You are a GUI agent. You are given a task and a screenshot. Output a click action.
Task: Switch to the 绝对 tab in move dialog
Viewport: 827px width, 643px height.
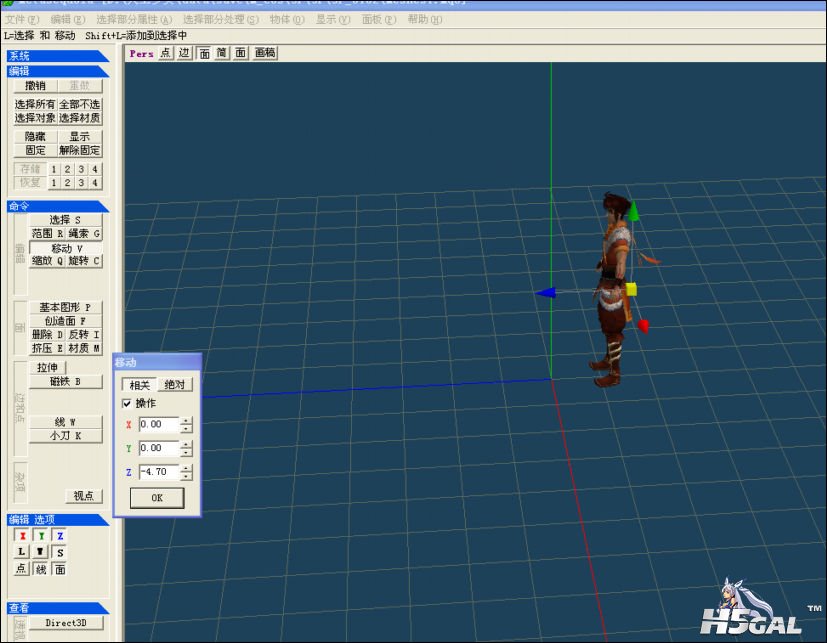click(175, 385)
